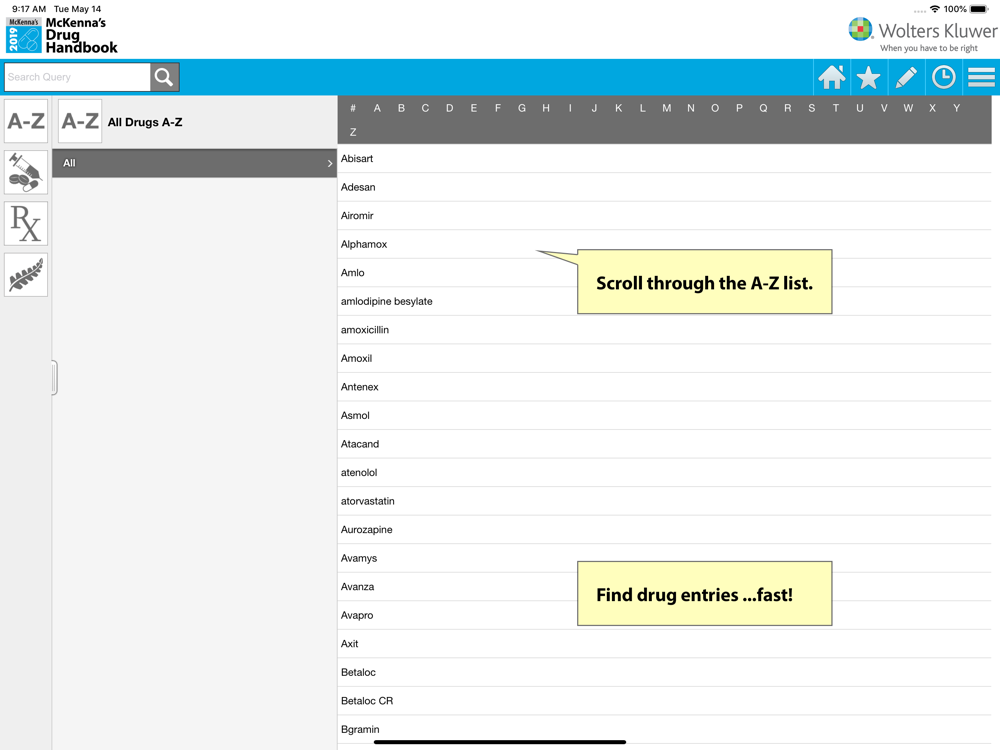This screenshot has height=750, width=1000.
Task: Jump to letter E in index
Action: point(474,108)
